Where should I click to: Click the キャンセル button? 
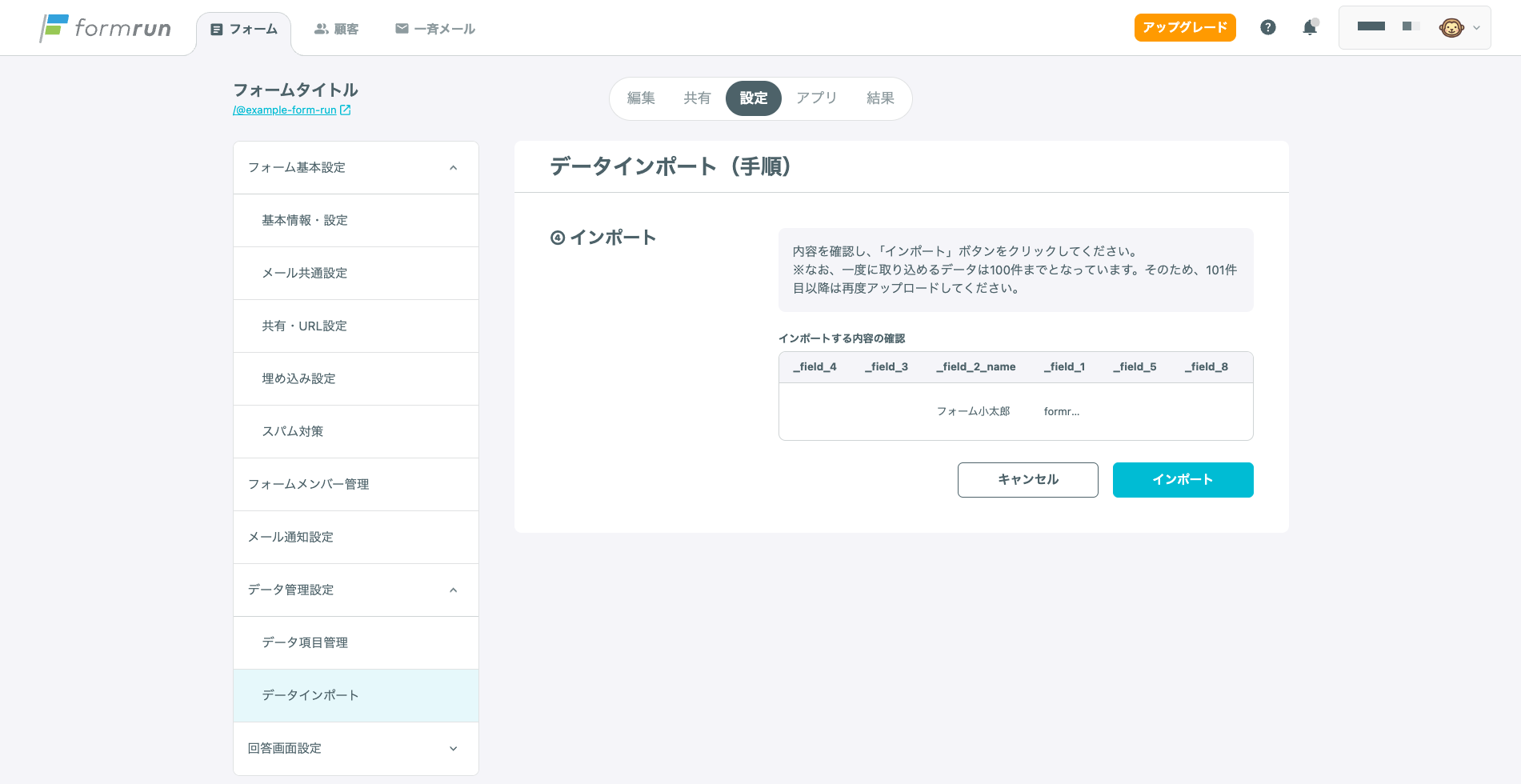pos(1028,480)
